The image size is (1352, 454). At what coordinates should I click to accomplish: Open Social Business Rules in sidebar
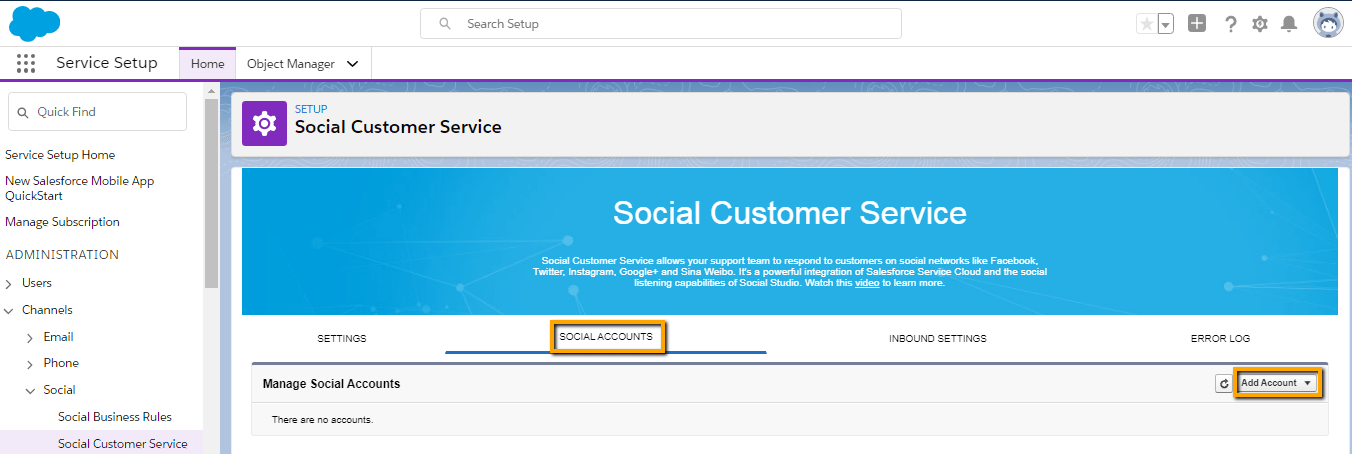(115, 417)
